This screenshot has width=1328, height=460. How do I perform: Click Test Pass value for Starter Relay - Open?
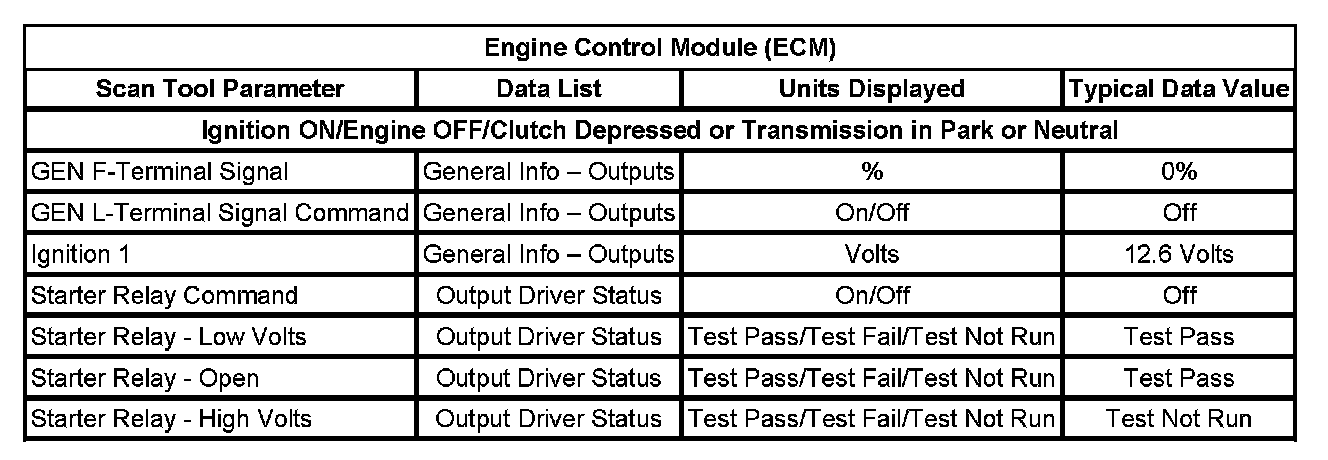pyautogui.click(x=1178, y=378)
